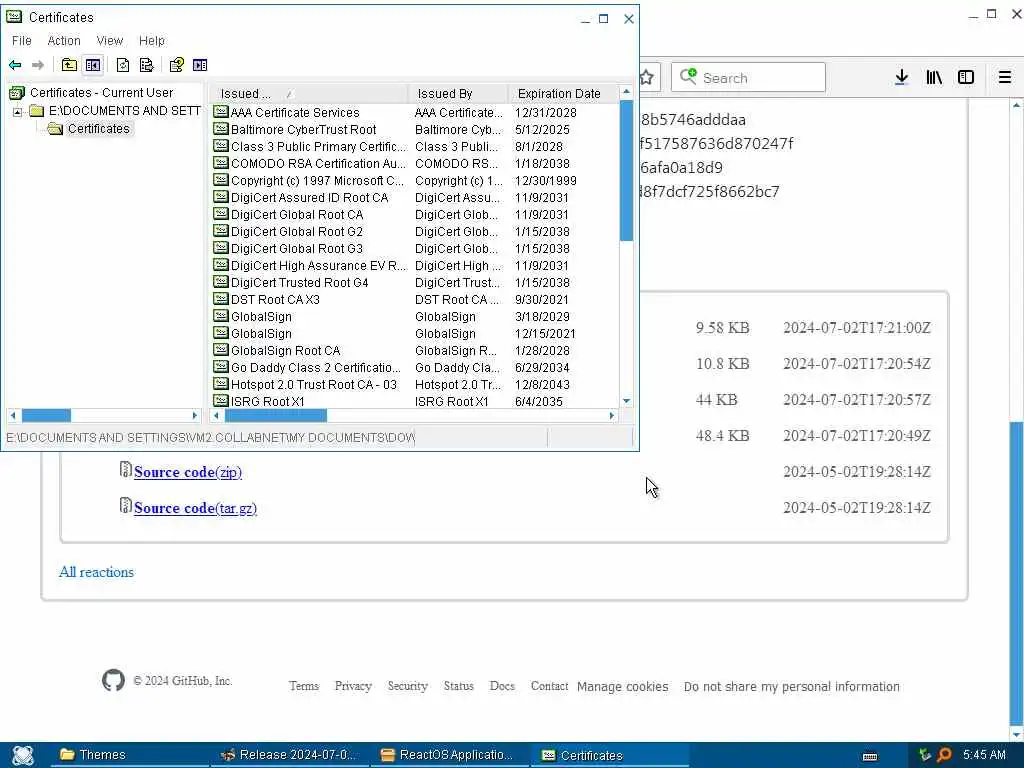Click the keyboard icon in system tray
Screen dimensions: 1024x768
[x=870, y=756]
